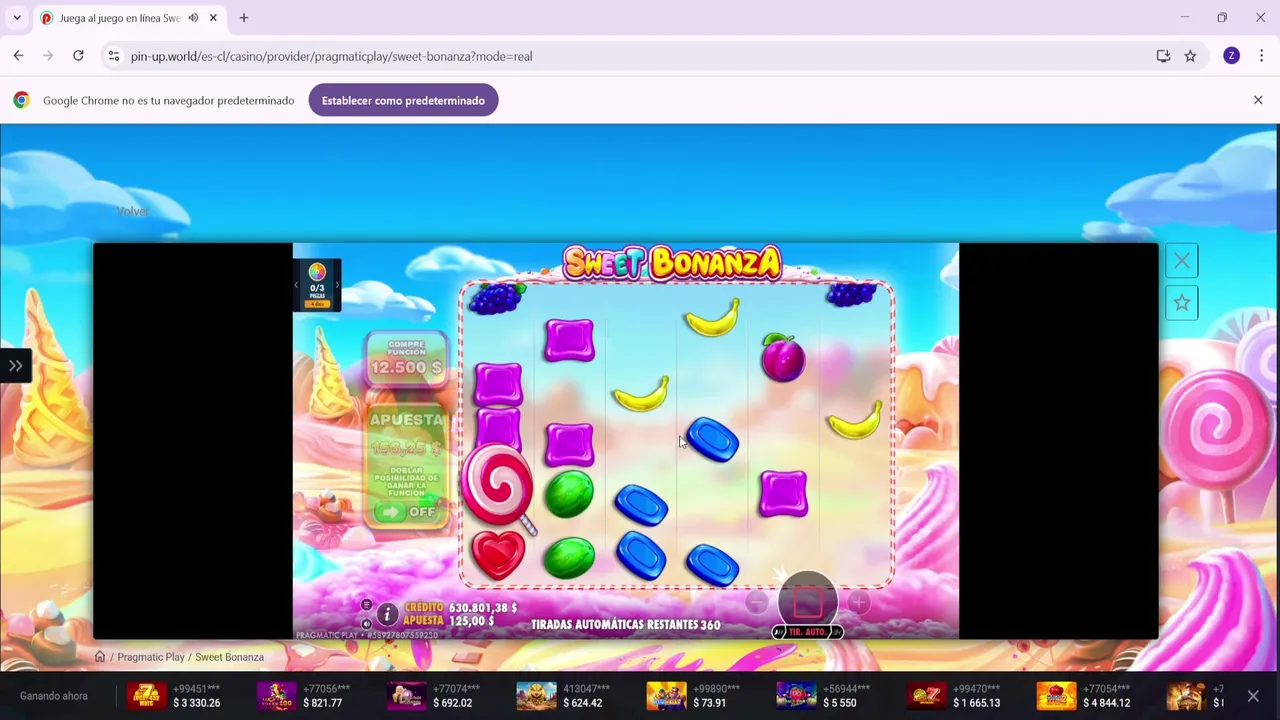
Task: Reload the page in Chrome
Action: pos(78,56)
